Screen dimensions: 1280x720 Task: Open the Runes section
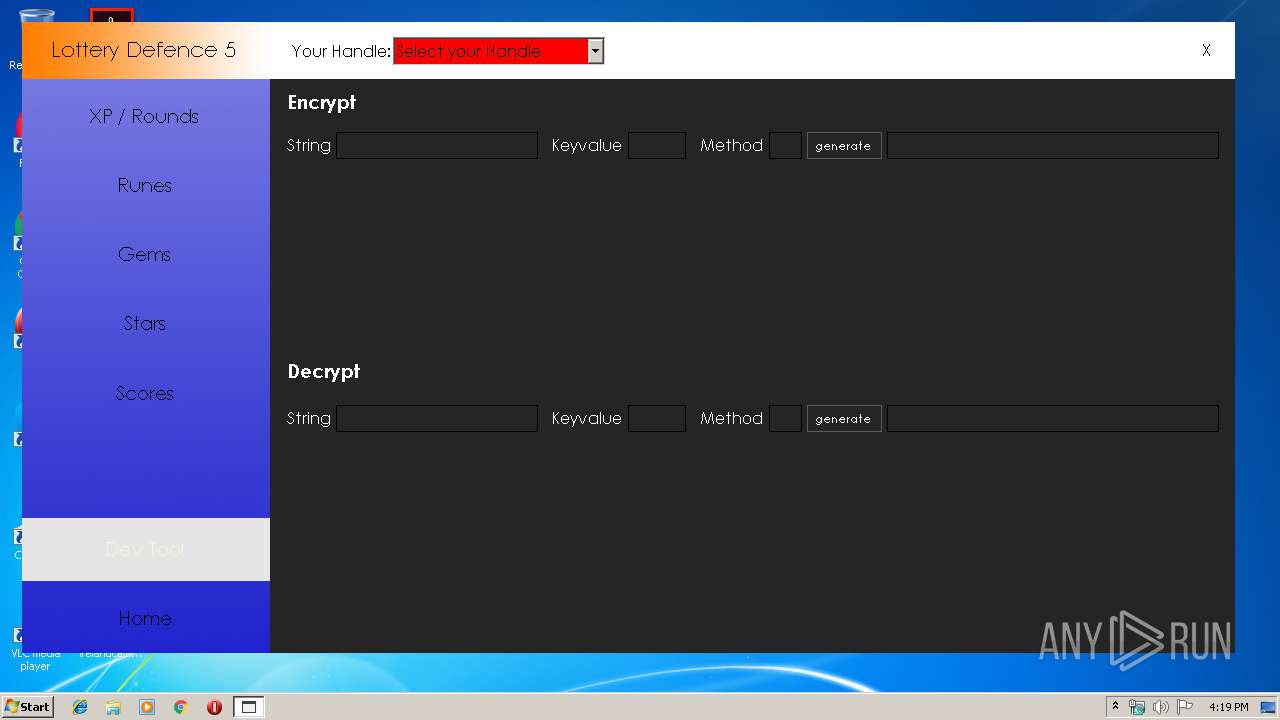(145, 185)
